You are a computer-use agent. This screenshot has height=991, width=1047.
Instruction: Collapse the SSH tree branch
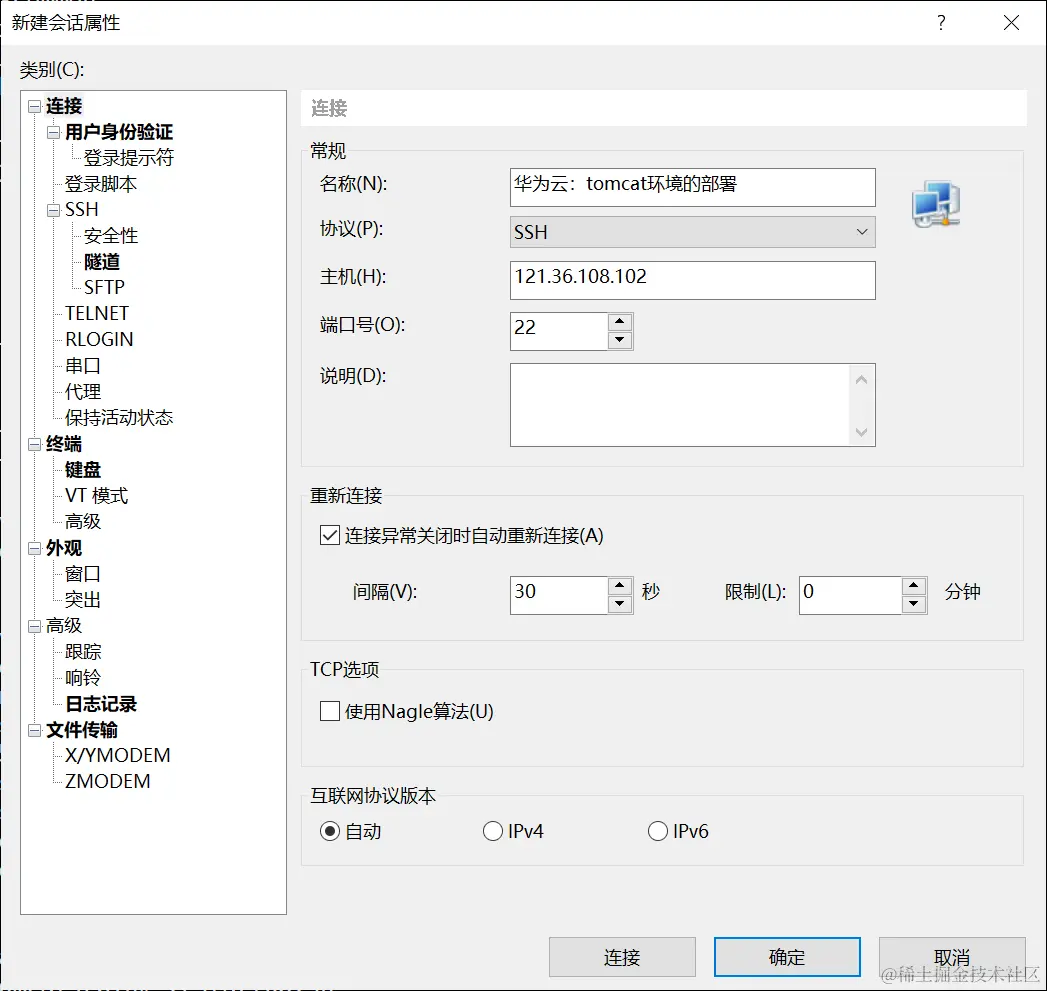click(x=53, y=209)
